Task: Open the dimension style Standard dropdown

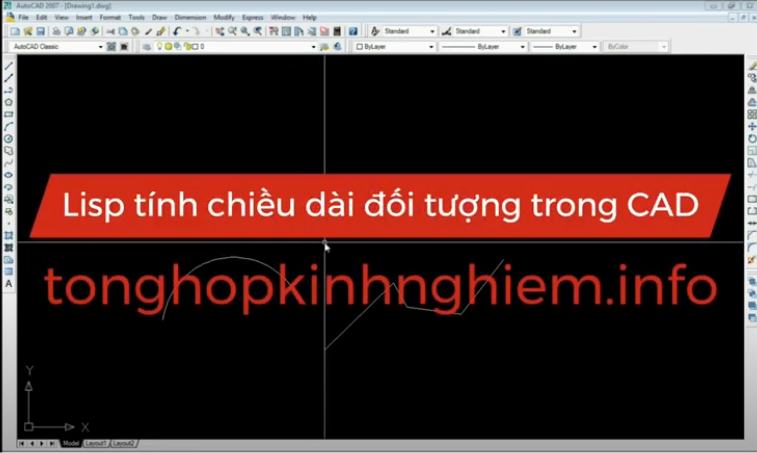Action: pyautogui.click(x=503, y=31)
